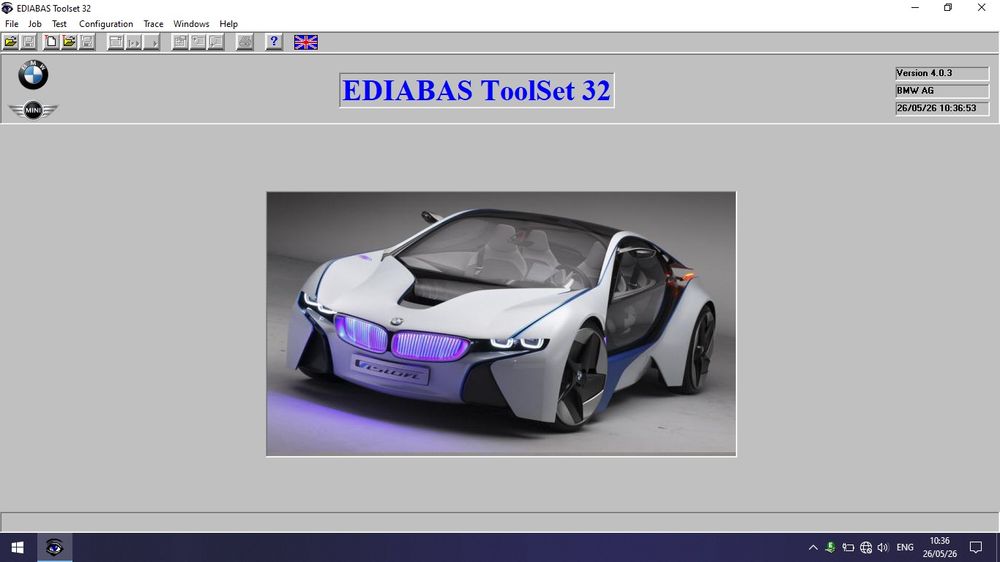Open the Windows Start menu

17,547
